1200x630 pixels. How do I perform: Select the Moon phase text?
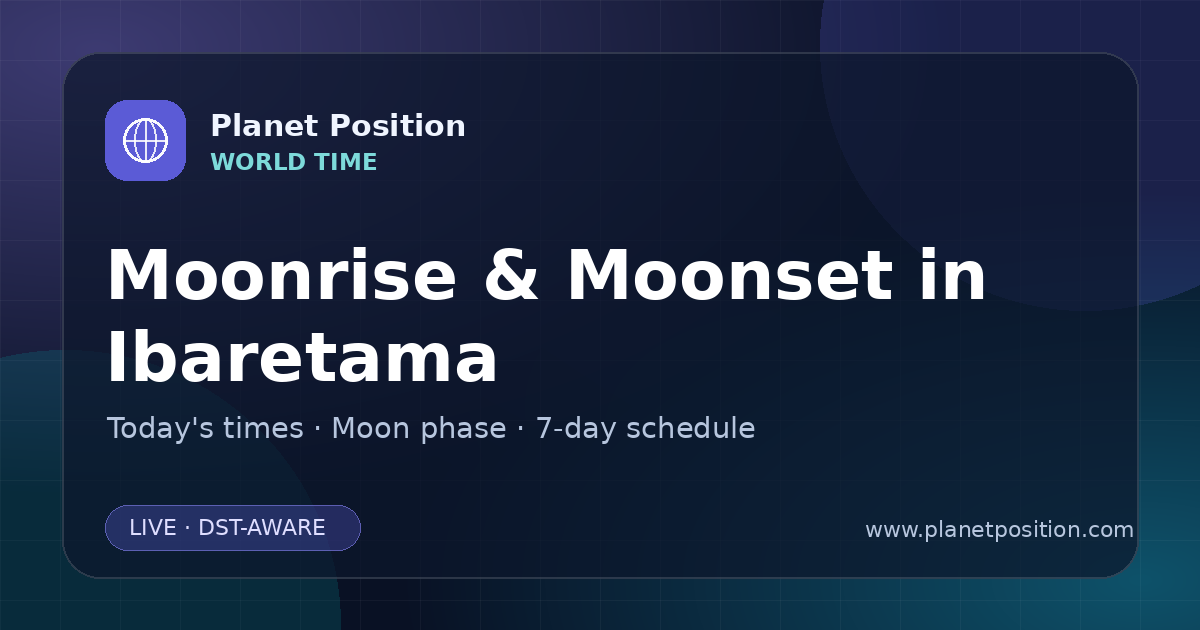(x=419, y=428)
